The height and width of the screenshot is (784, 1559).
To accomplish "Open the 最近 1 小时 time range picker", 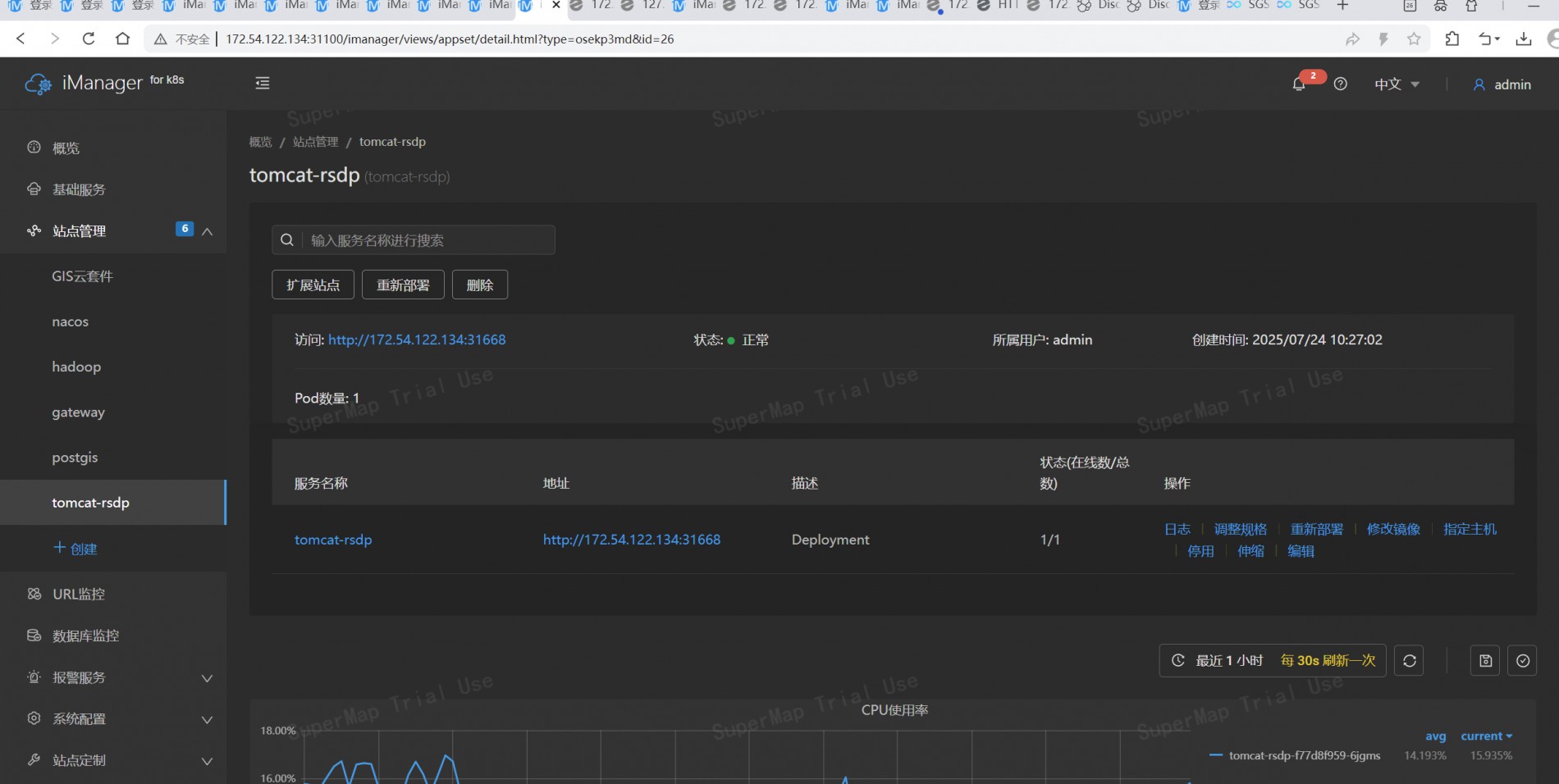I will pyautogui.click(x=1272, y=660).
